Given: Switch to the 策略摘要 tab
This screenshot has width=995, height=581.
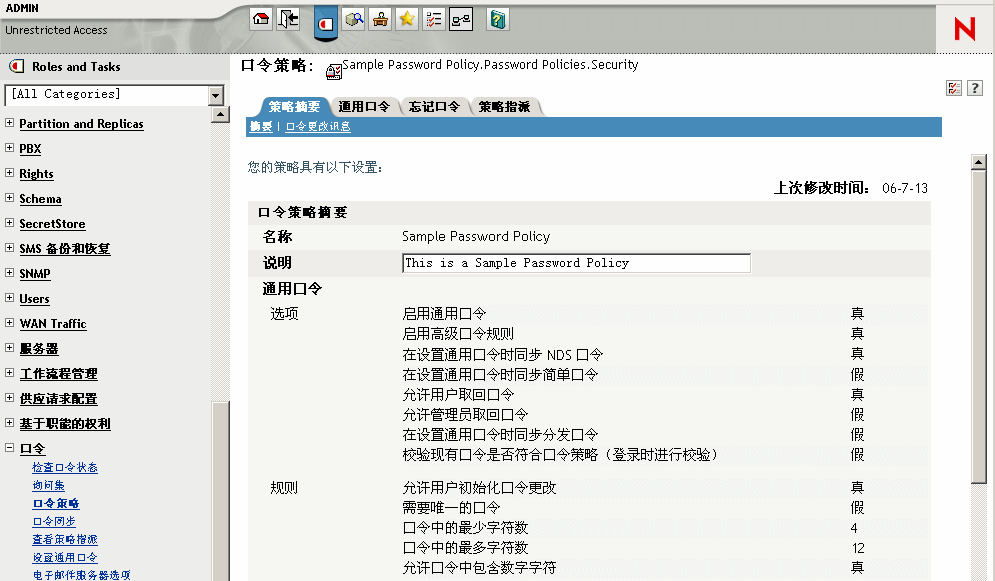Looking at the screenshot, I should (x=294, y=107).
